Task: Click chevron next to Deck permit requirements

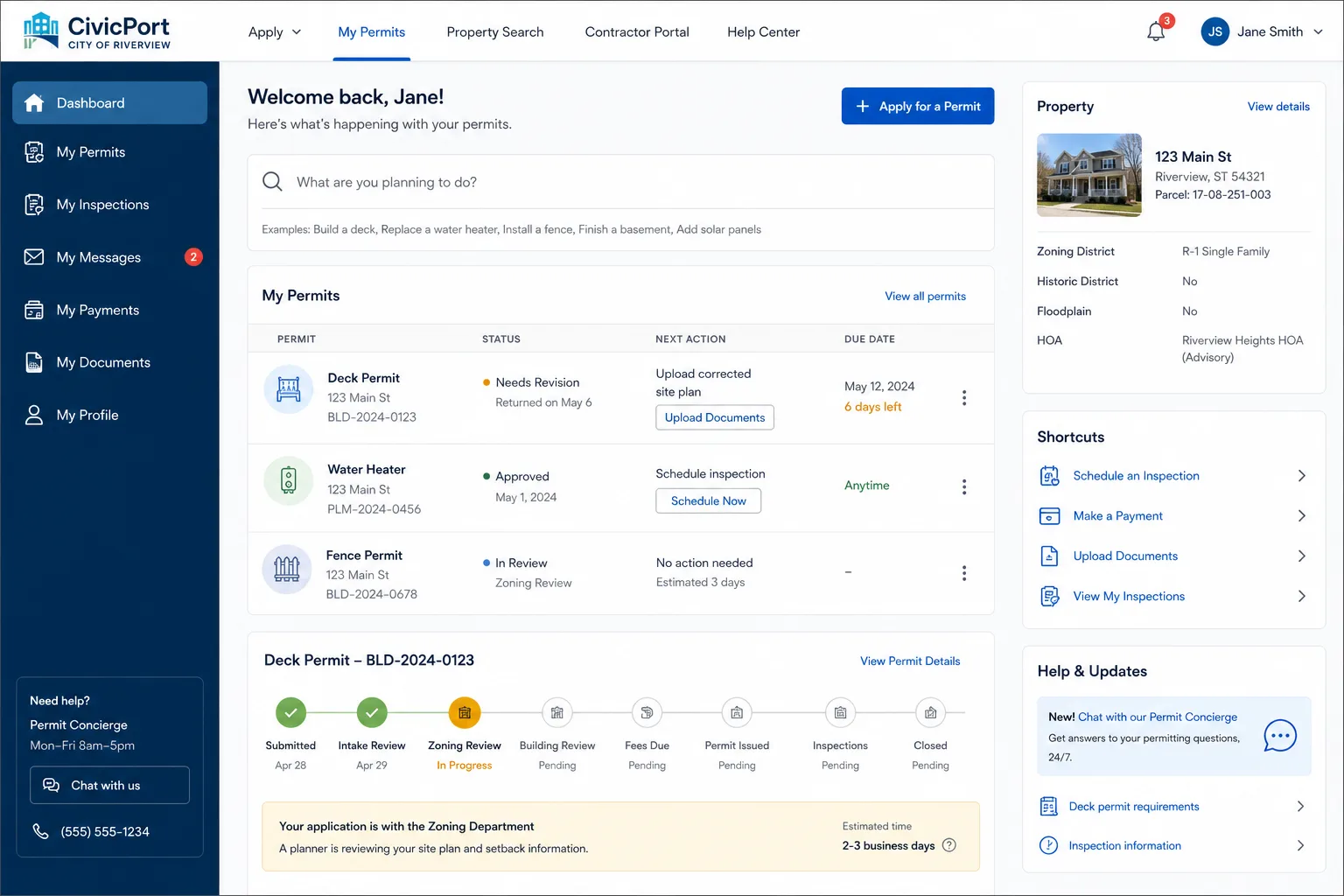Action: pyautogui.click(x=1300, y=807)
